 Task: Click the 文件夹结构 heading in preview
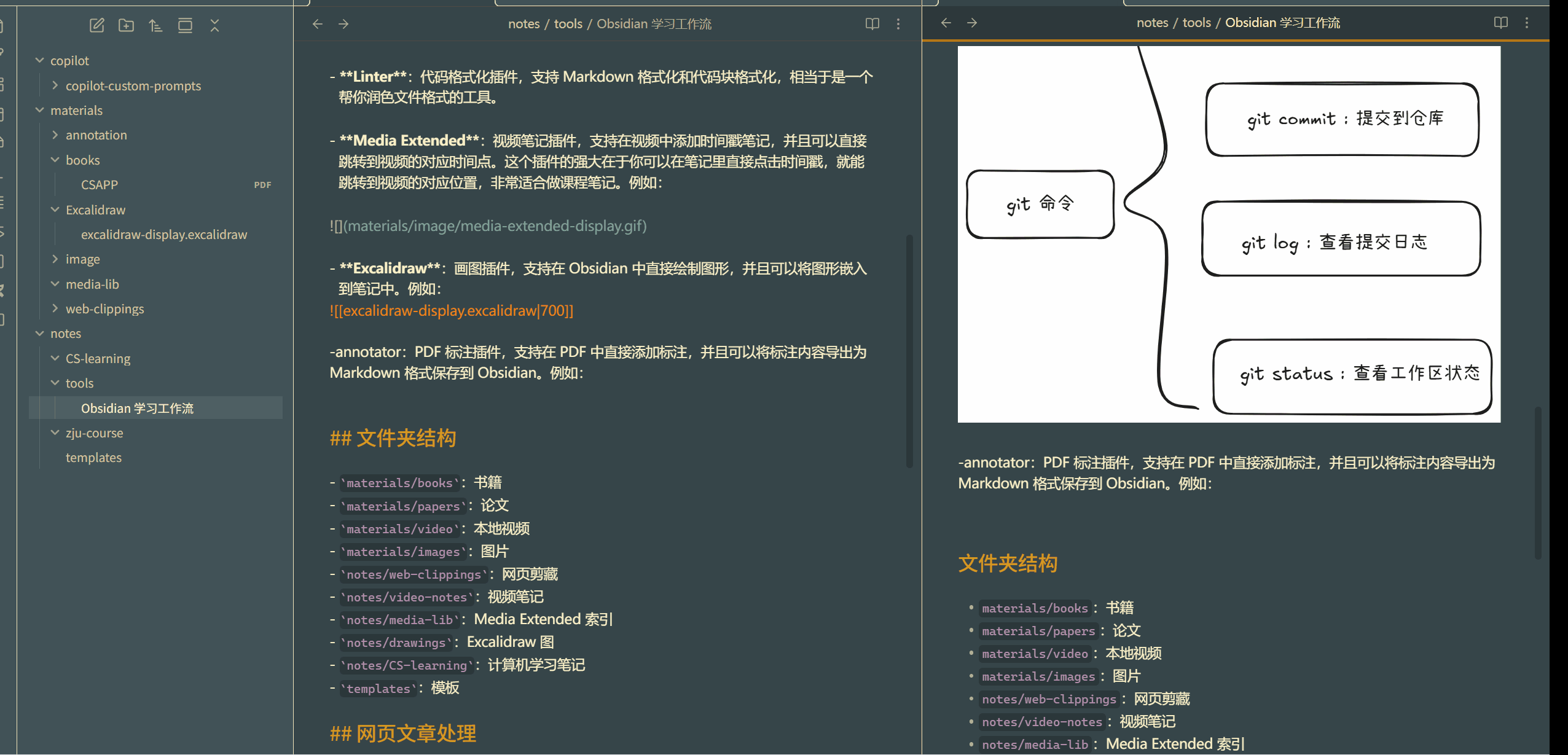click(1008, 563)
